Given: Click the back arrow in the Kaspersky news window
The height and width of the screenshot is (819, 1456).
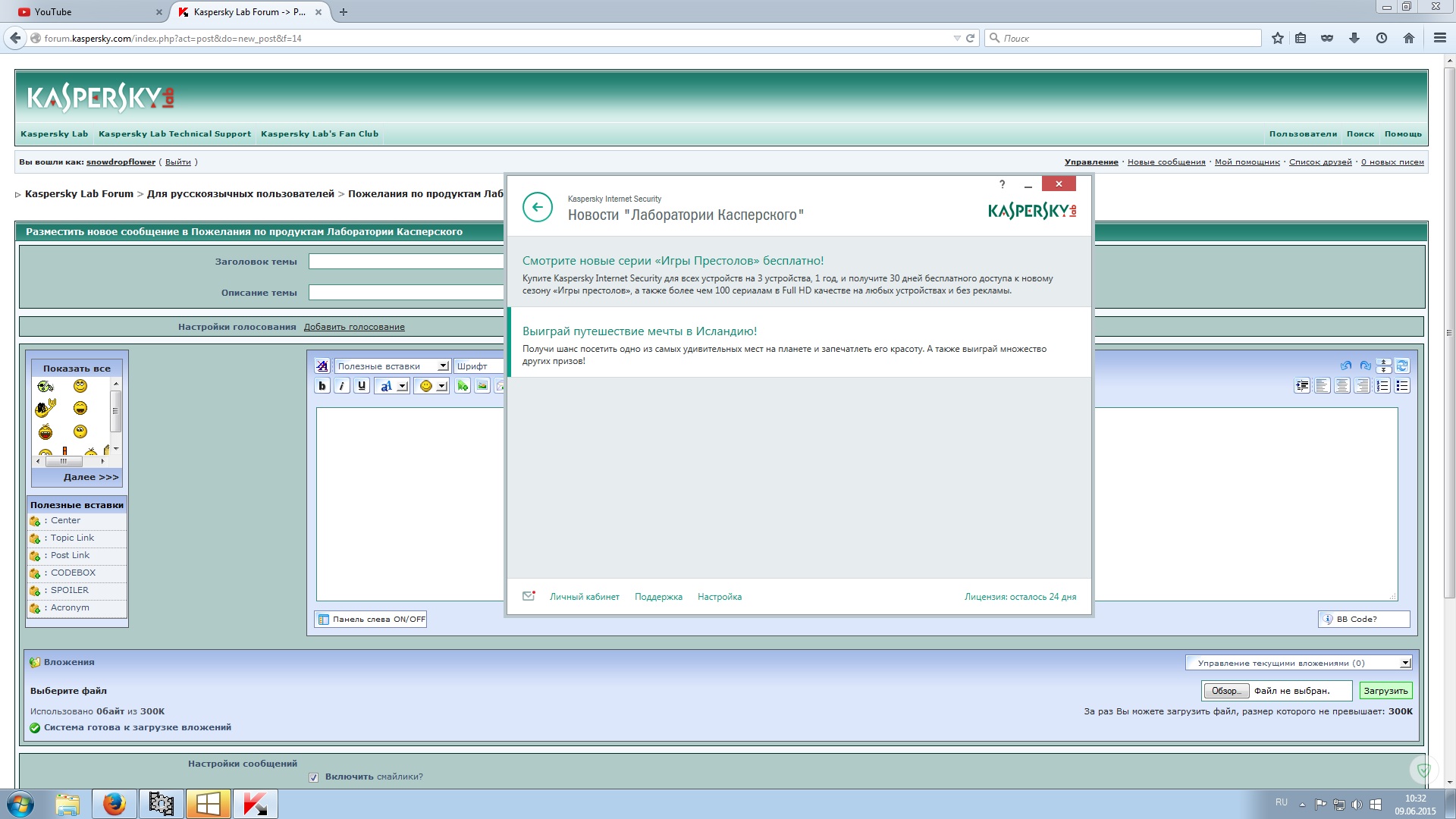Looking at the screenshot, I should (538, 207).
